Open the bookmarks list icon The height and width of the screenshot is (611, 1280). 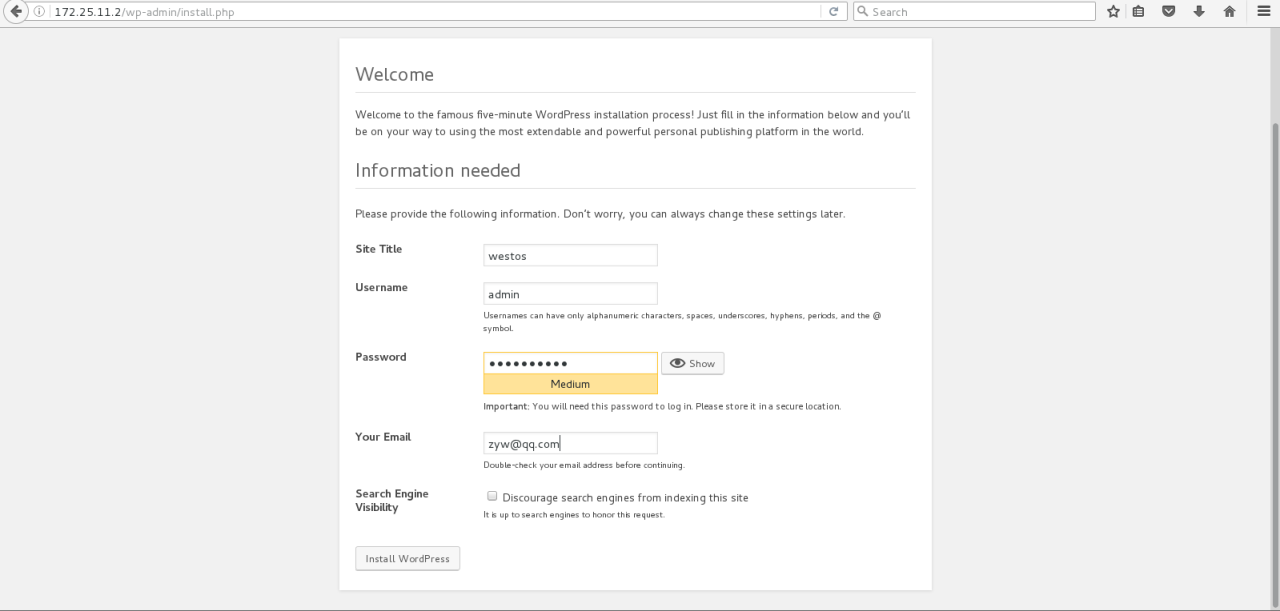1139,12
